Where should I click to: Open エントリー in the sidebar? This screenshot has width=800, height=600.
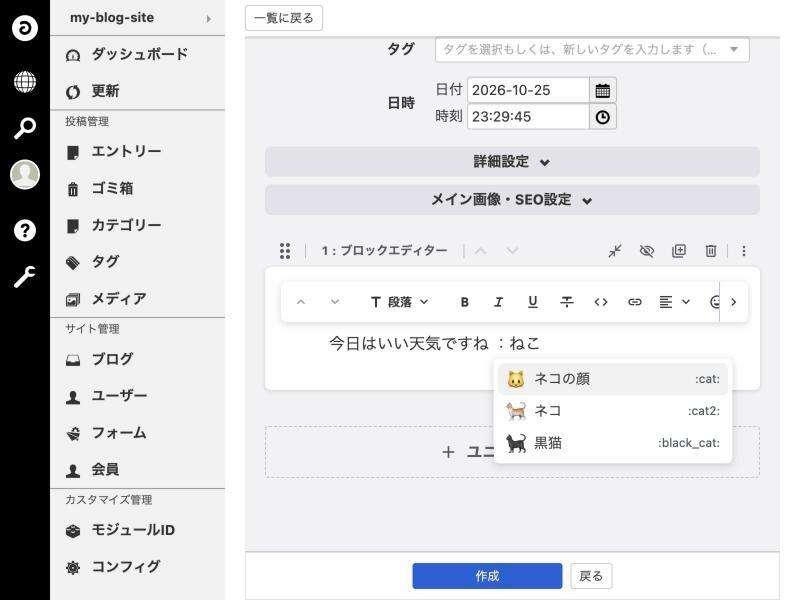(x=138, y=152)
